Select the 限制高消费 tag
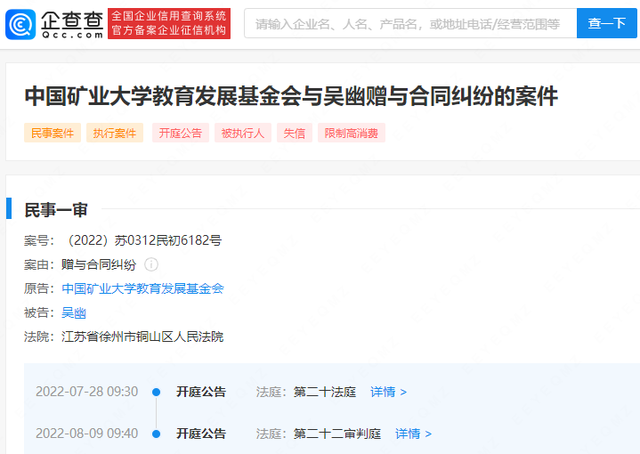The image size is (640, 454). pos(351,133)
